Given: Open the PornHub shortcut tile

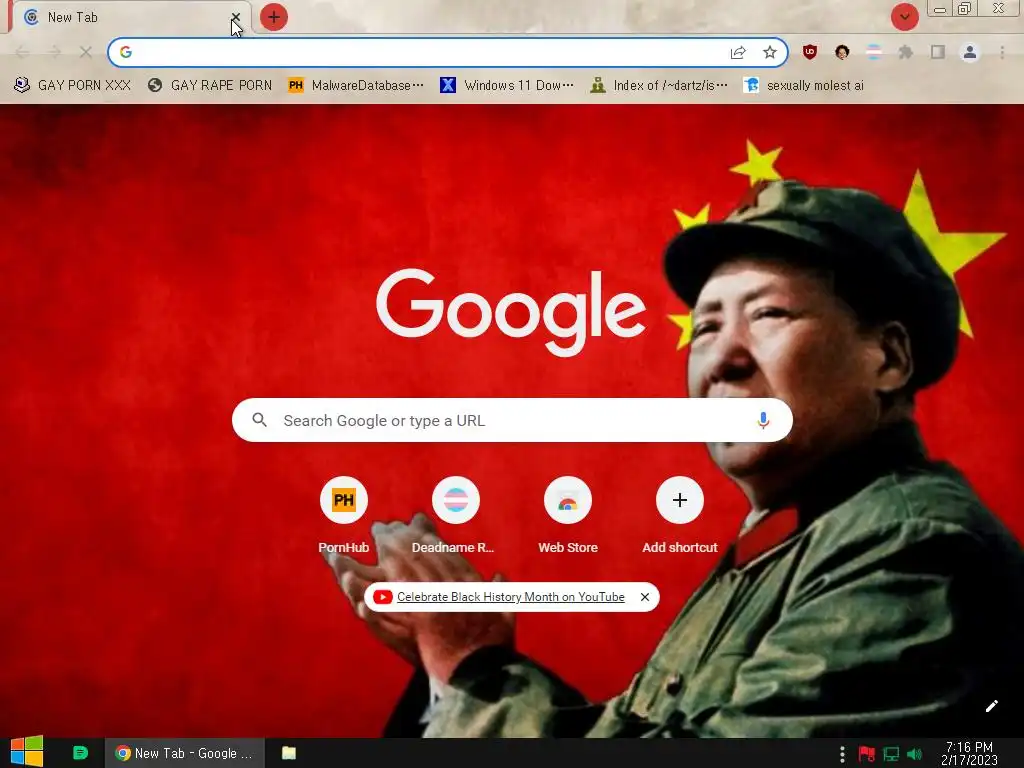Looking at the screenshot, I should pos(344,516).
